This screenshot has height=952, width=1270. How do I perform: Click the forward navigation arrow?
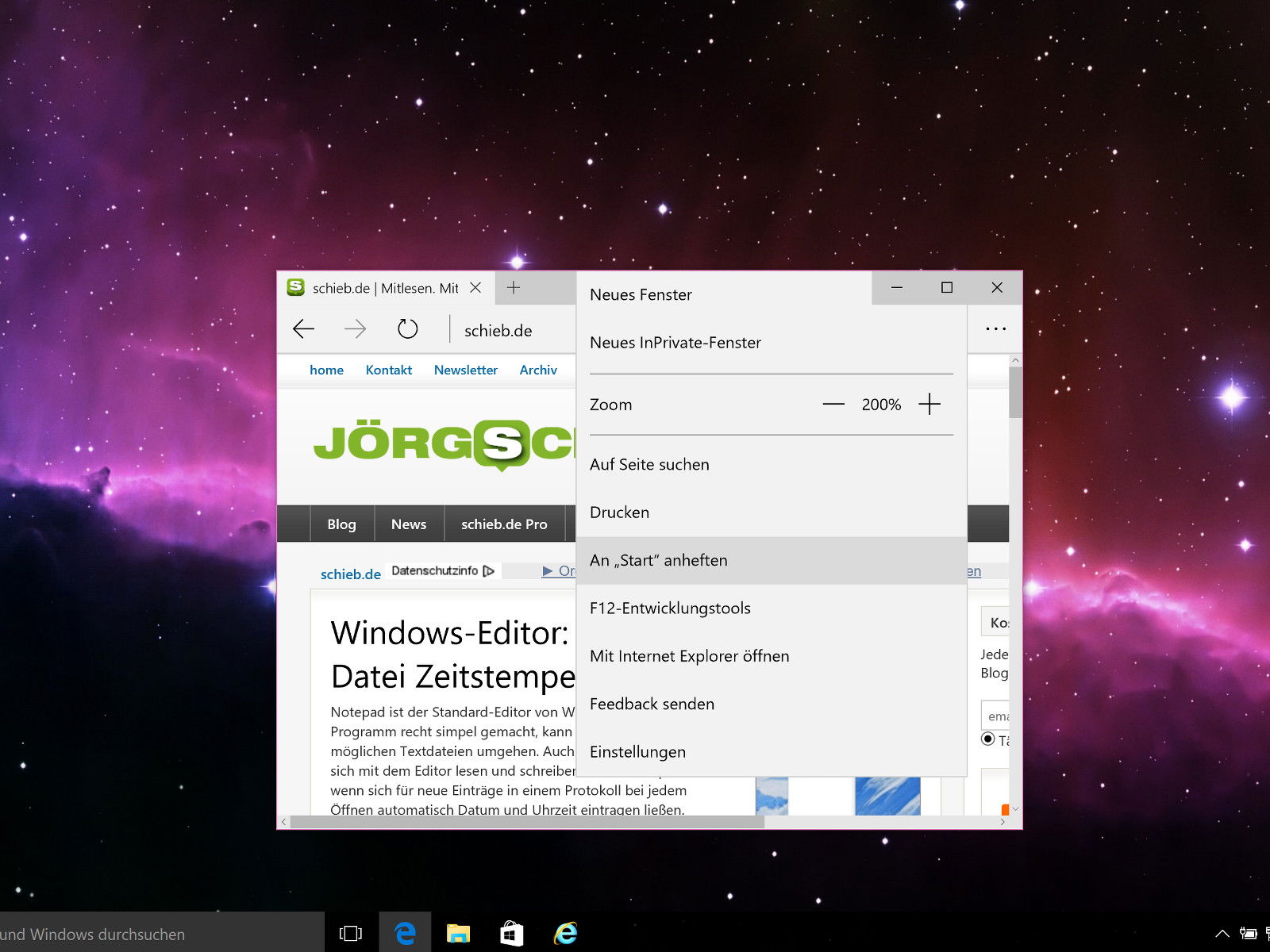pos(355,328)
